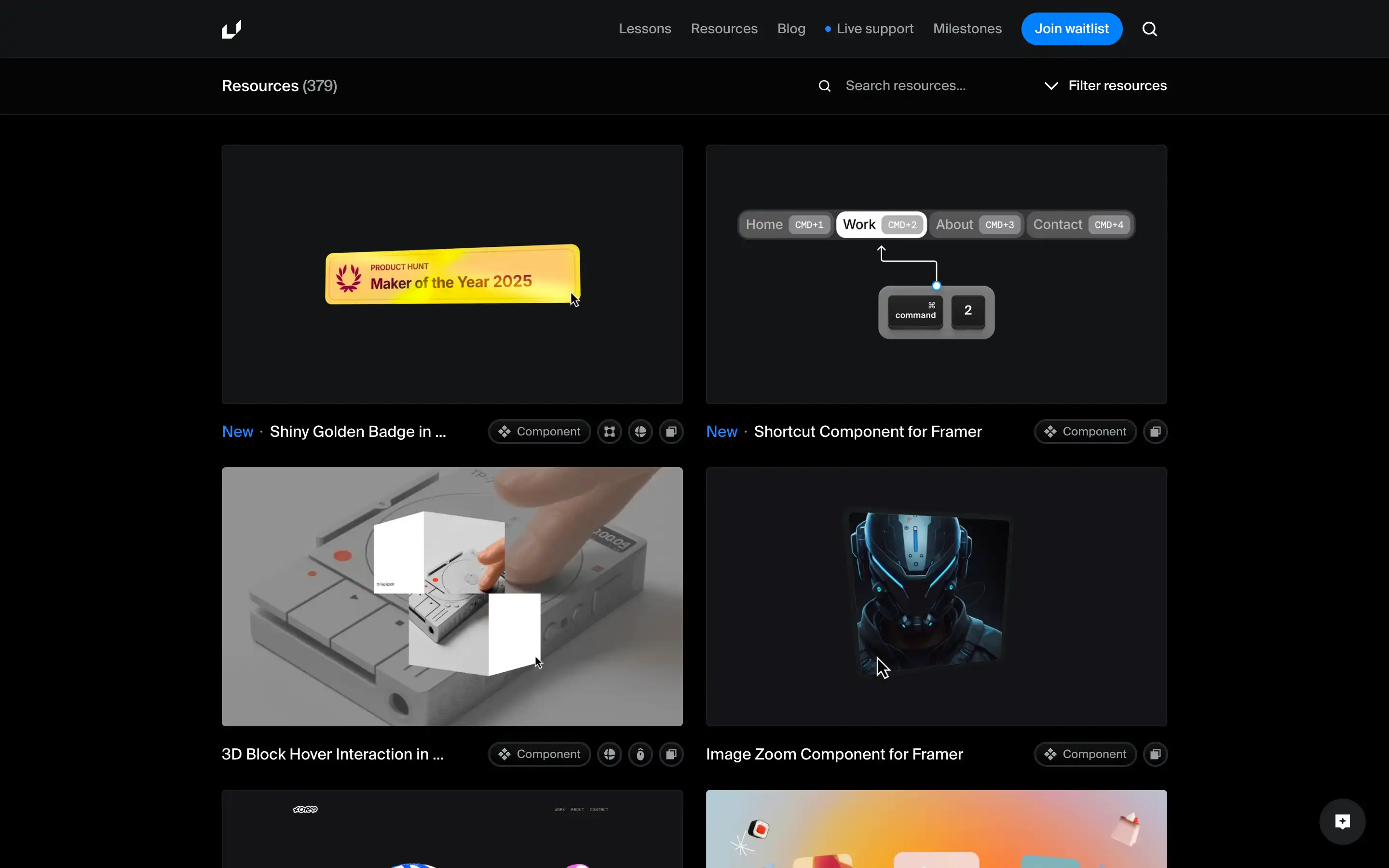Go to the Blog page
Viewport: 1389px width, 868px height.
pyautogui.click(x=791, y=29)
